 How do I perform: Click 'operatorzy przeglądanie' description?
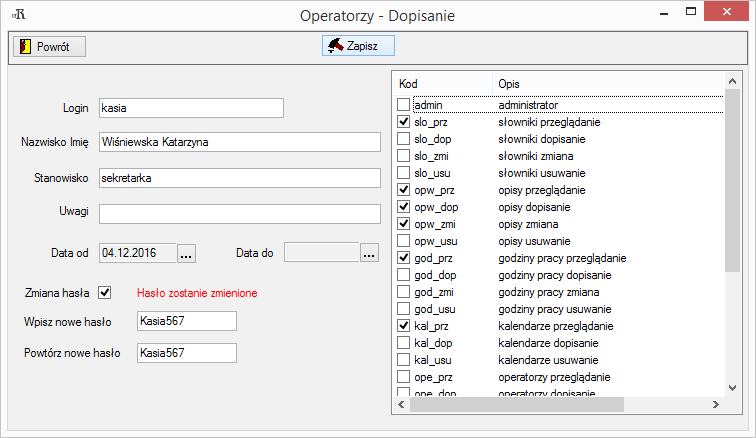[x=554, y=377]
